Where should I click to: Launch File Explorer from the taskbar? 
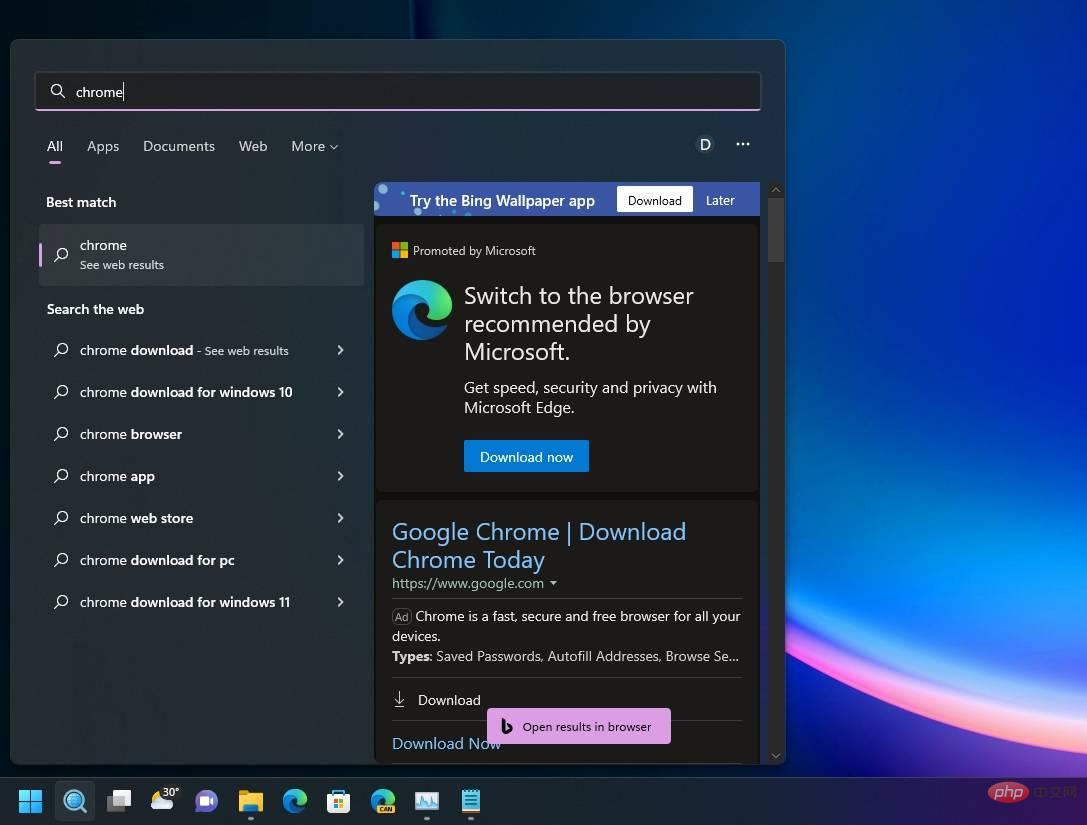click(x=250, y=801)
